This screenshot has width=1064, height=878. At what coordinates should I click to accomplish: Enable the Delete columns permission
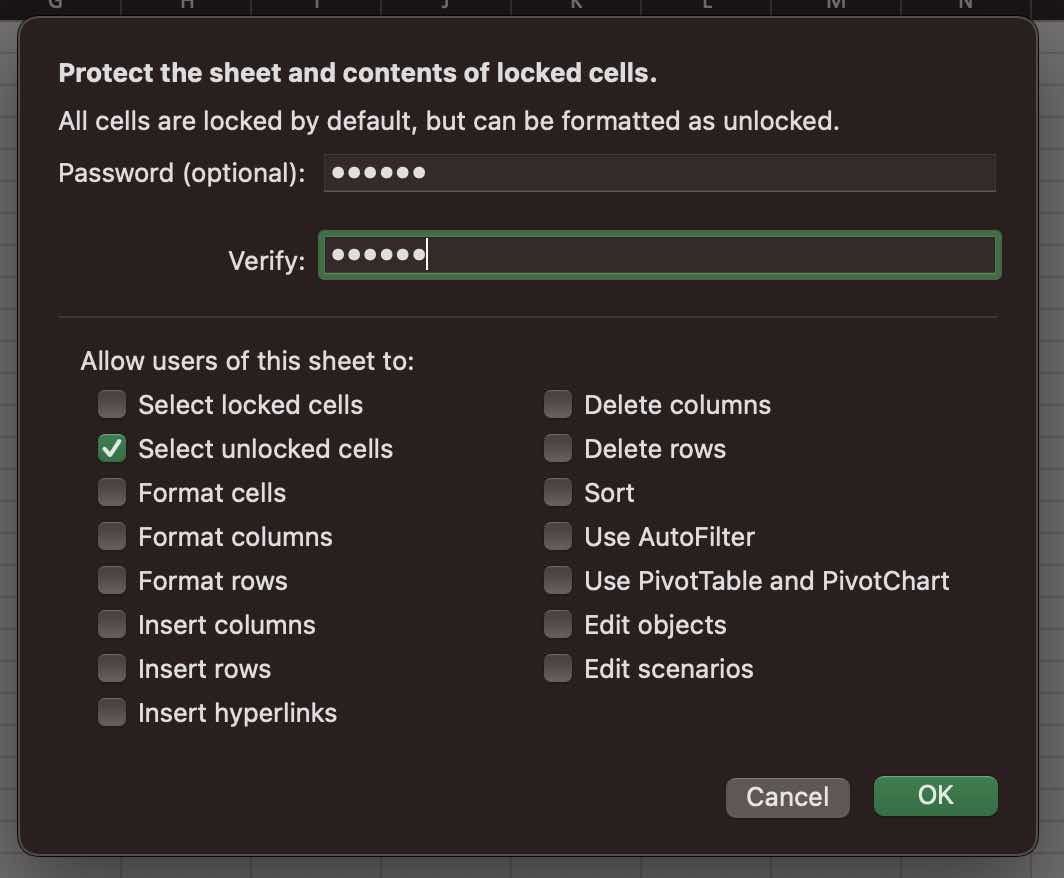coord(558,404)
